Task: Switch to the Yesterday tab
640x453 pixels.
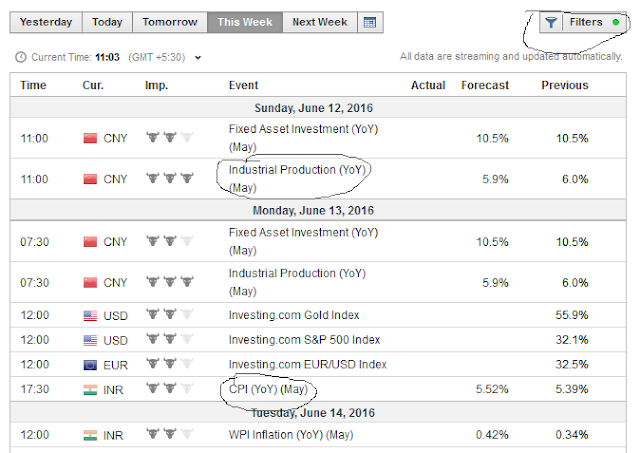Action: 44,22
